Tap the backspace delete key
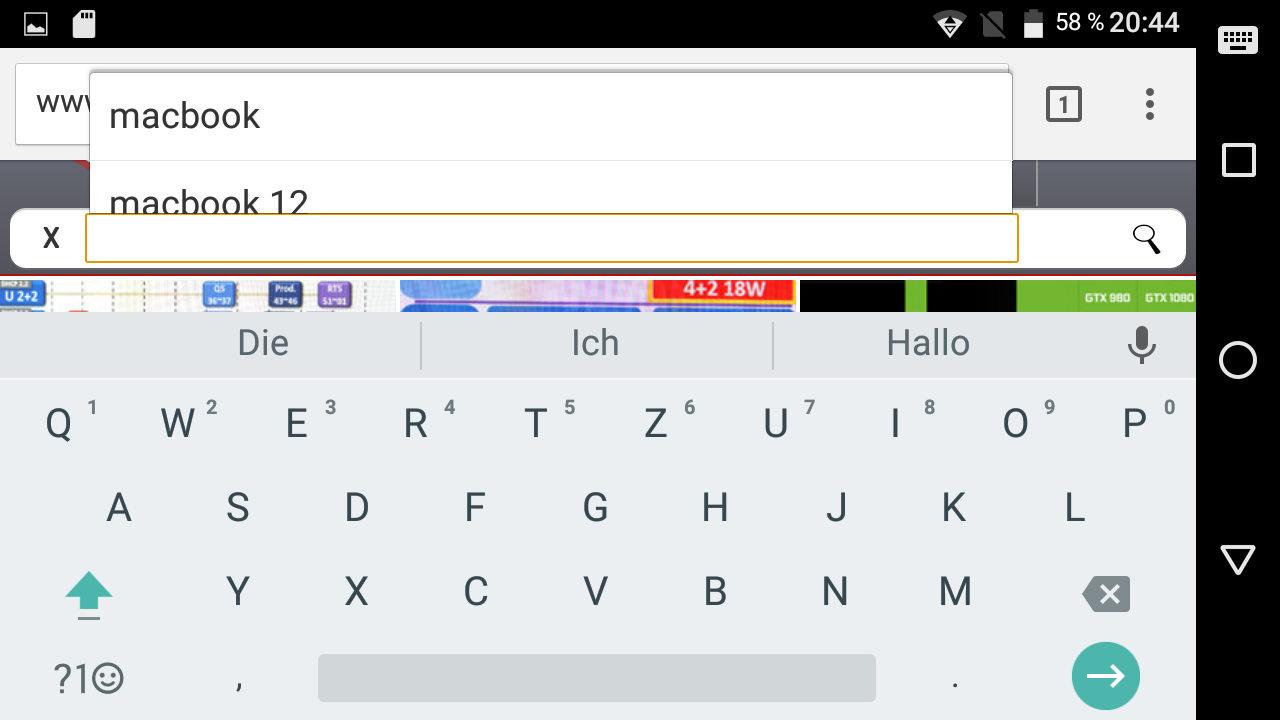1280x720 pixels. pos(1106,594)
